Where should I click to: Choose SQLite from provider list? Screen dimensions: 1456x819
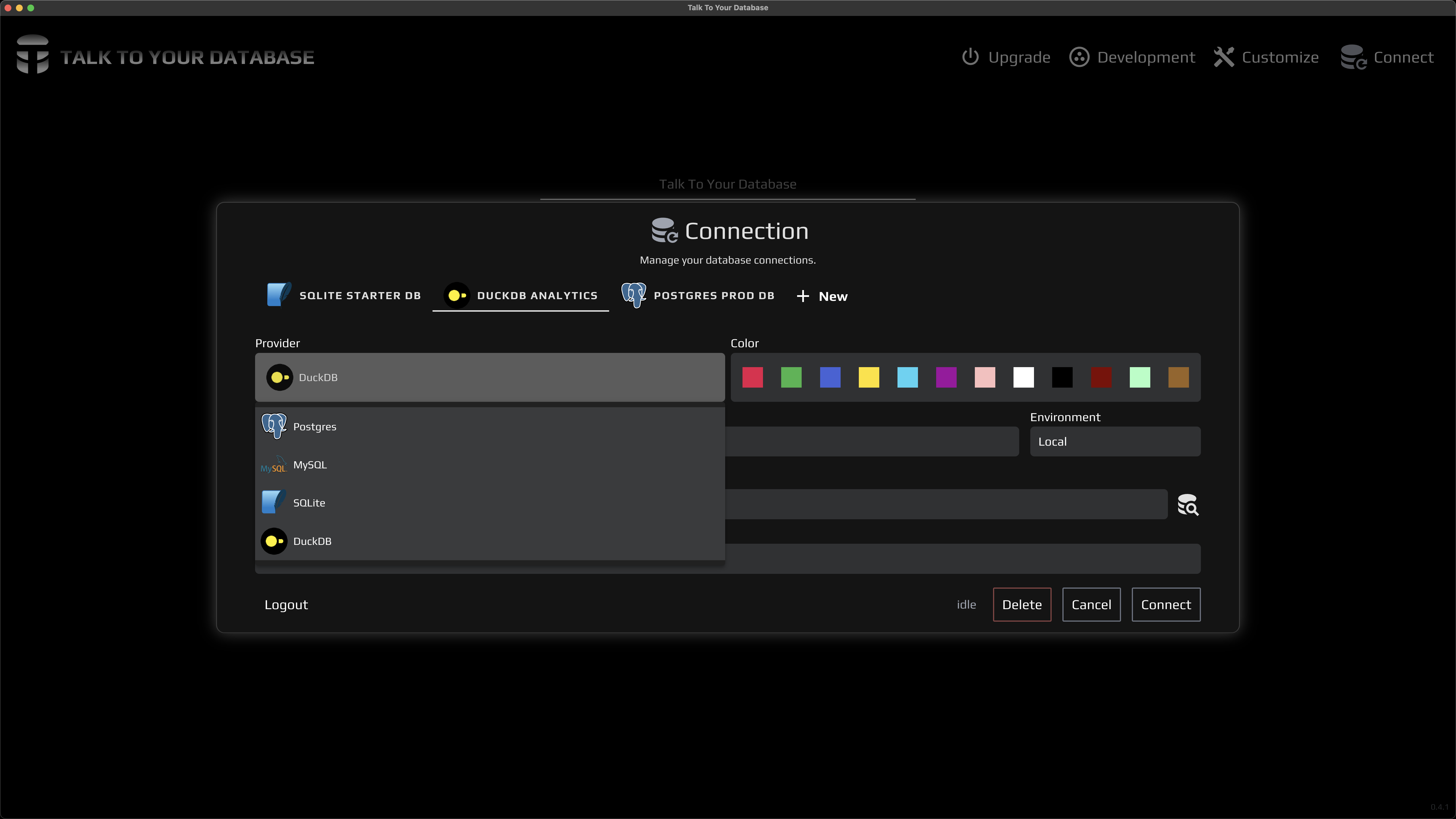coord(489,502)
